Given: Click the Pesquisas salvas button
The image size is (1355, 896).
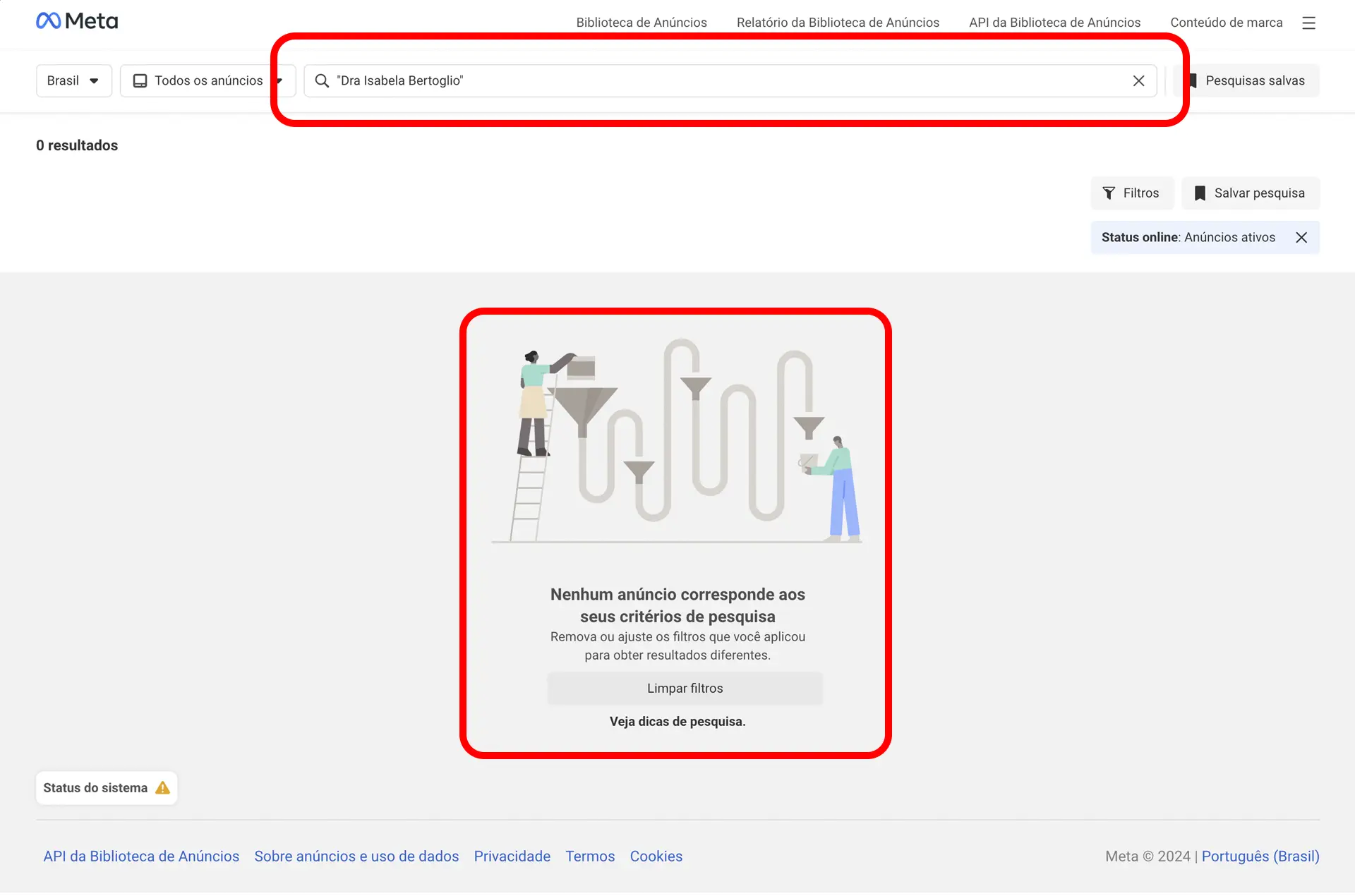Looking at the screenshot, I should pyautogui.click(x=1246, y=80).
